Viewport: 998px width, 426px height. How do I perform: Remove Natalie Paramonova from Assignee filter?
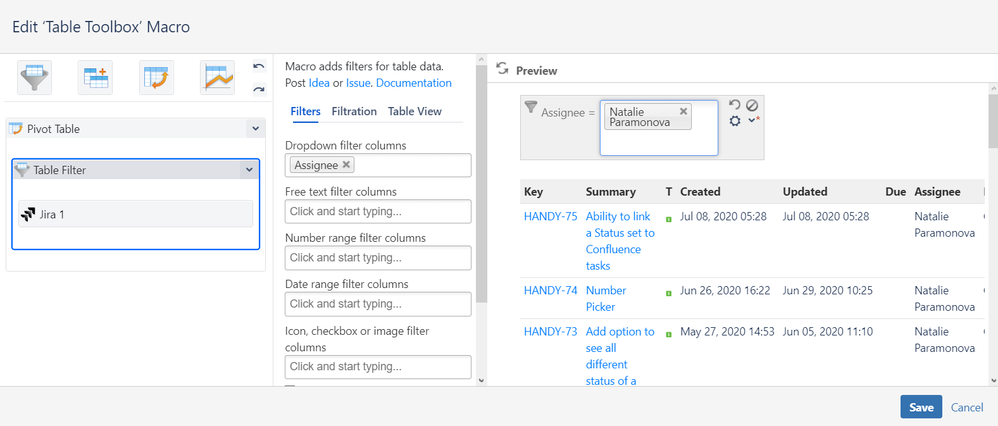(x=684, y=111)
